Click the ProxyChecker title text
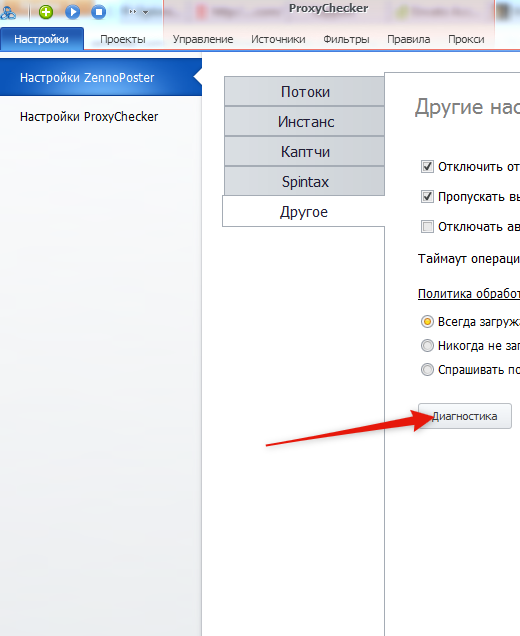Image resolution: width=520 pixels, height=636 pixels. tap(329, 8)
